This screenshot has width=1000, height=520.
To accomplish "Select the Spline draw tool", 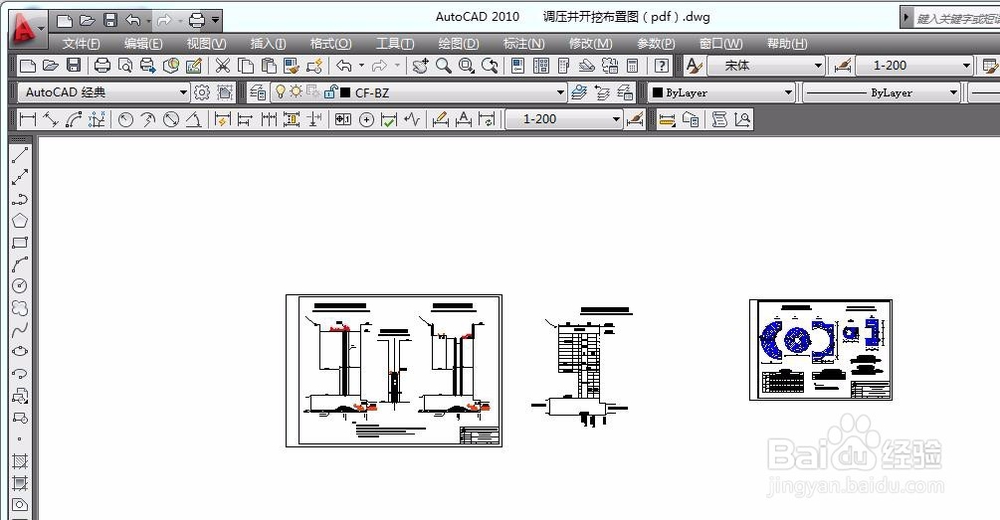I will coord(20,329).
